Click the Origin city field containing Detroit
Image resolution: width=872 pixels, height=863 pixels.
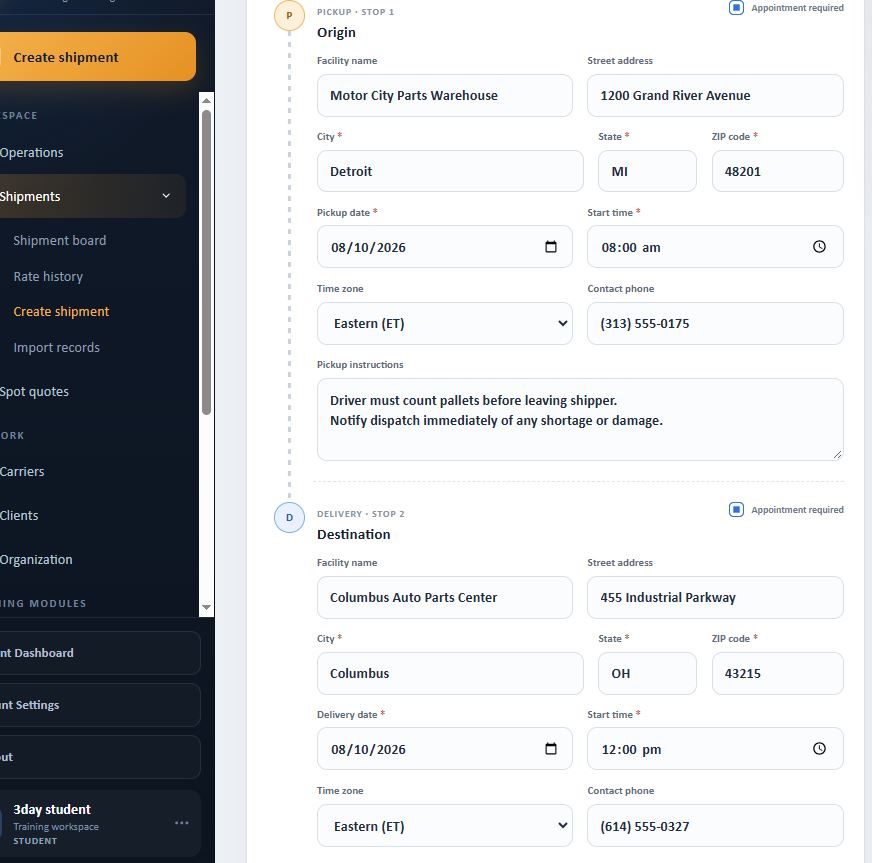tap(450, 171)
